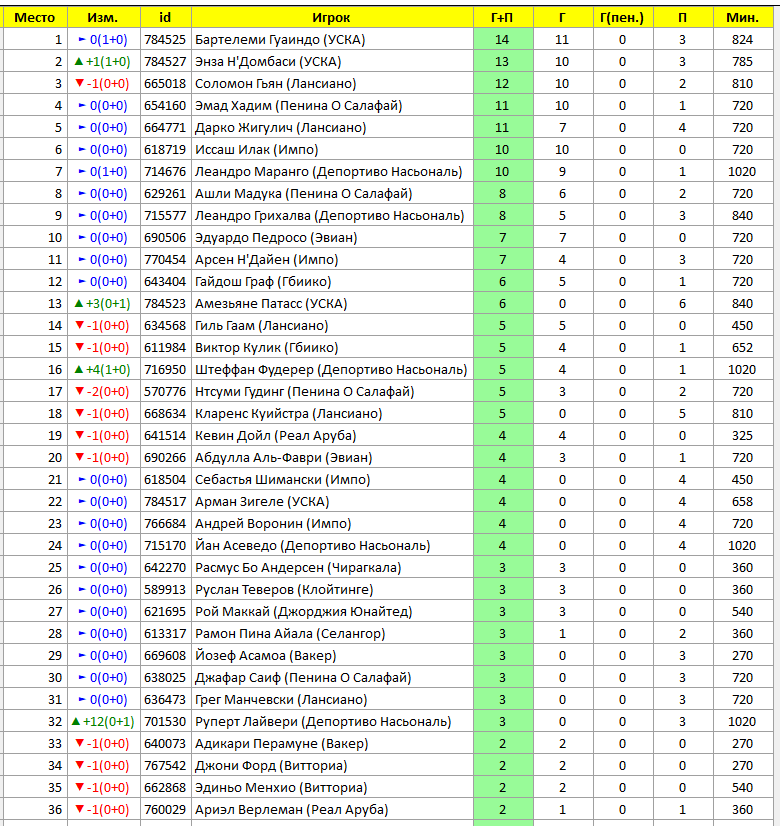Click the green up arrow in Амезьяне Патасс's row
This screenshot has width=780, height=826.
click(x=79, y=303)
